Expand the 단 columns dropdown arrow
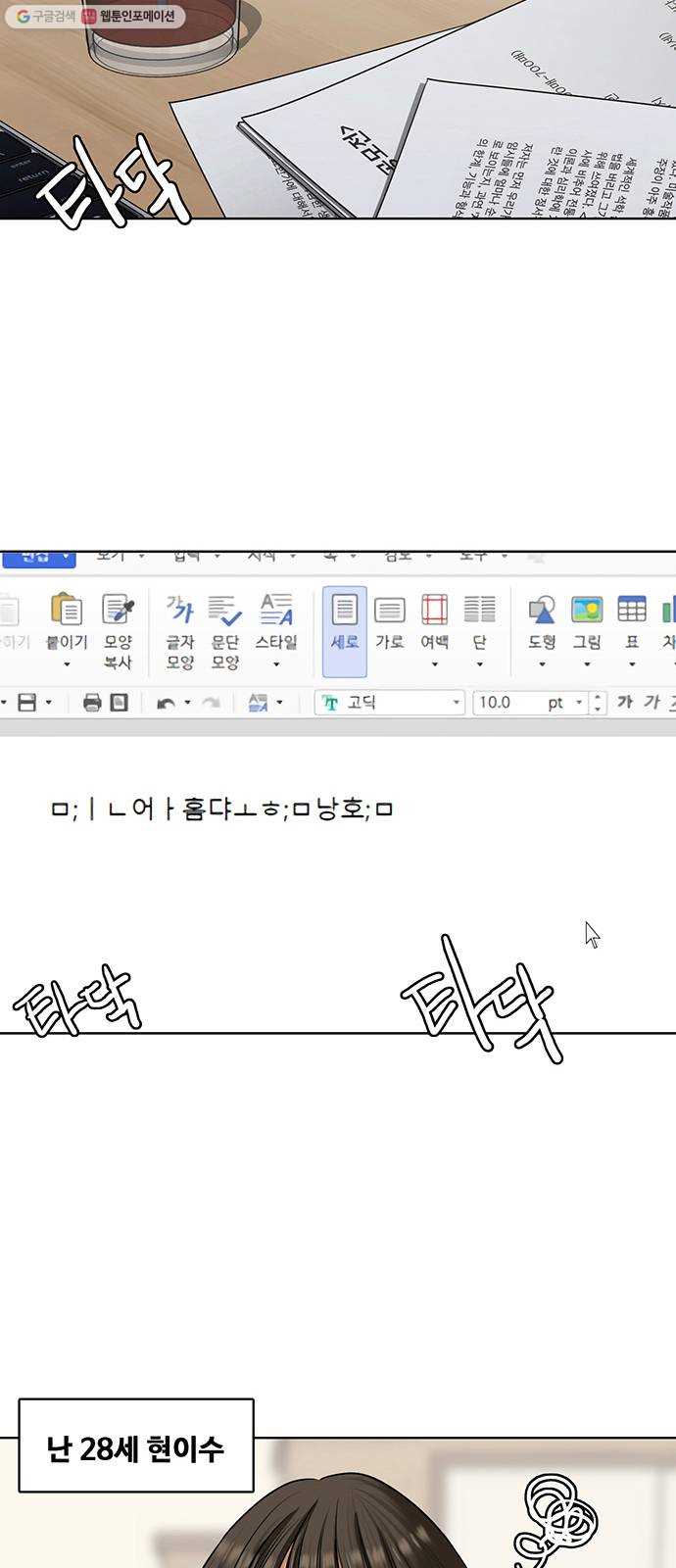The width and height of the screenshot is (676, 1568). coord(479,665)
